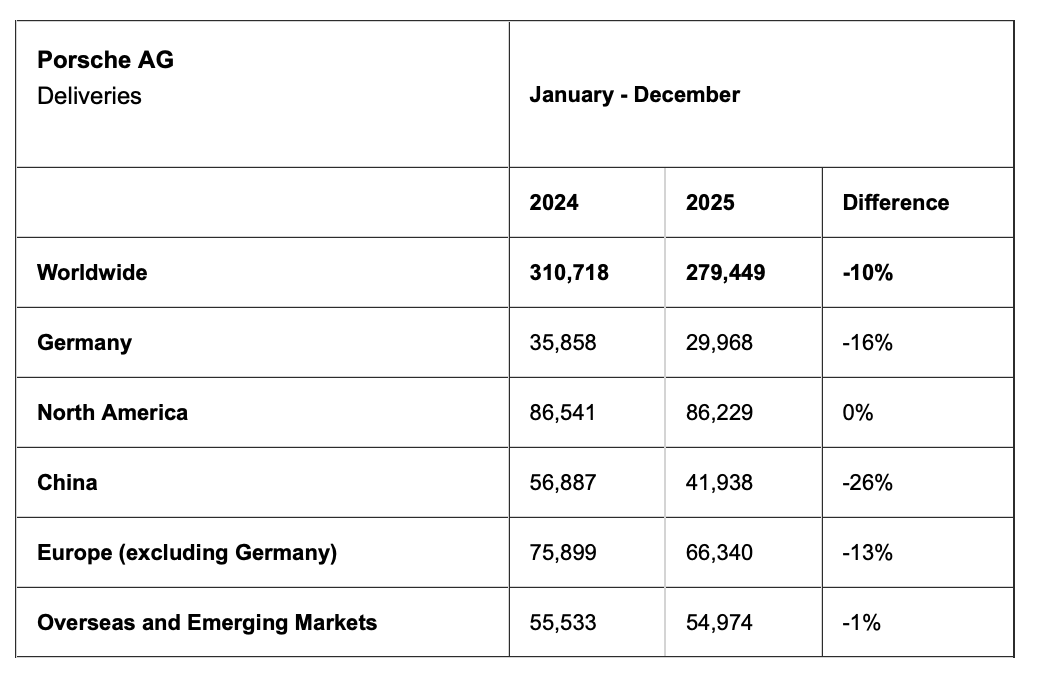Click the January - December header cell
The height and width of the screenshot is (676, 1039).
[x=634, y=95]
